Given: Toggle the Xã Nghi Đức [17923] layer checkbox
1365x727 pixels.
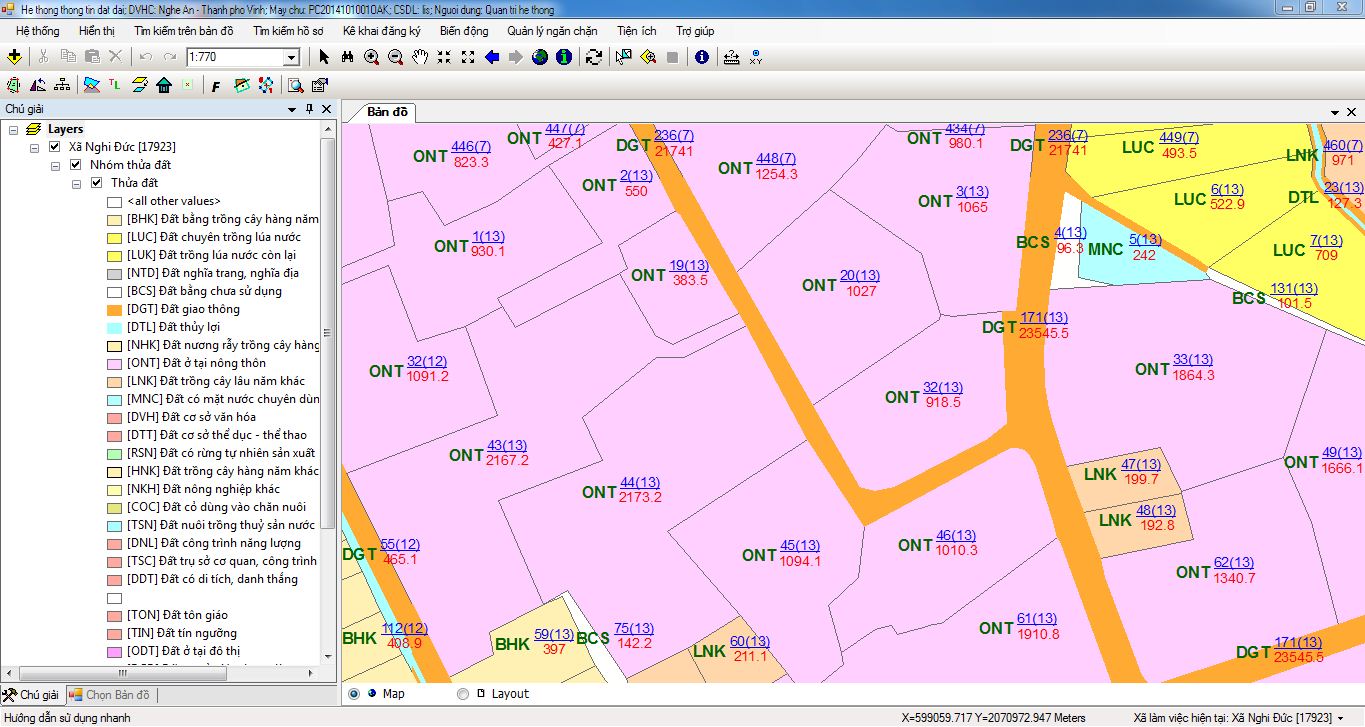Looking at the screenshot, I should 56,147.
